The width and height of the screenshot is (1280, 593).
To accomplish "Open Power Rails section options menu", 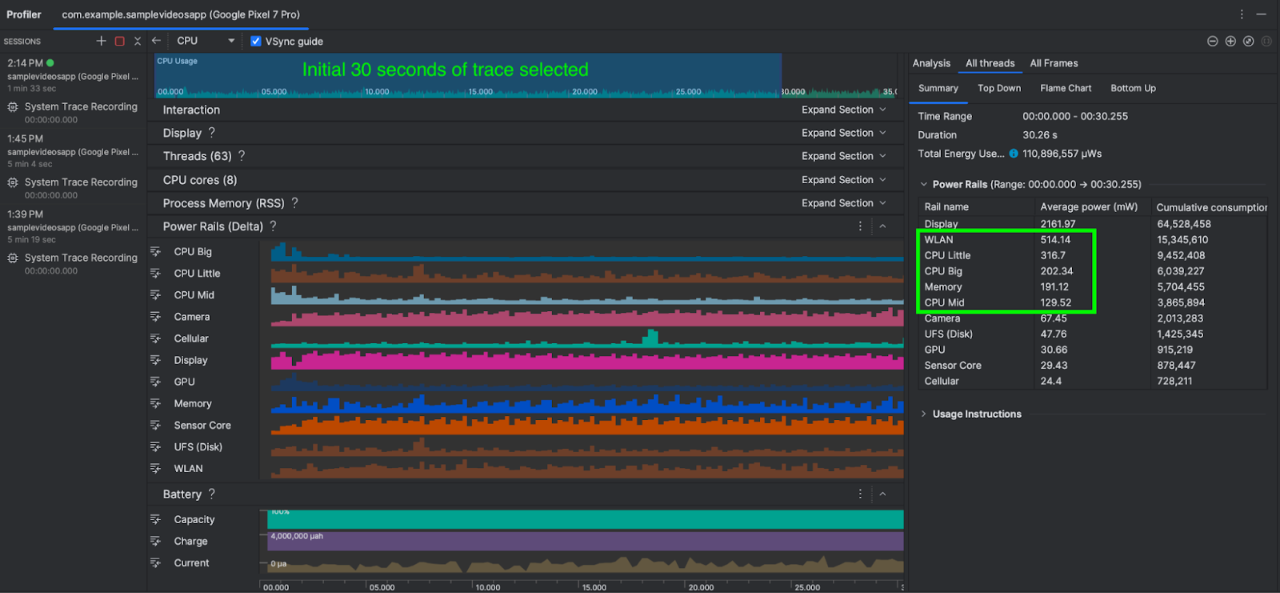I will pos(860,227).
